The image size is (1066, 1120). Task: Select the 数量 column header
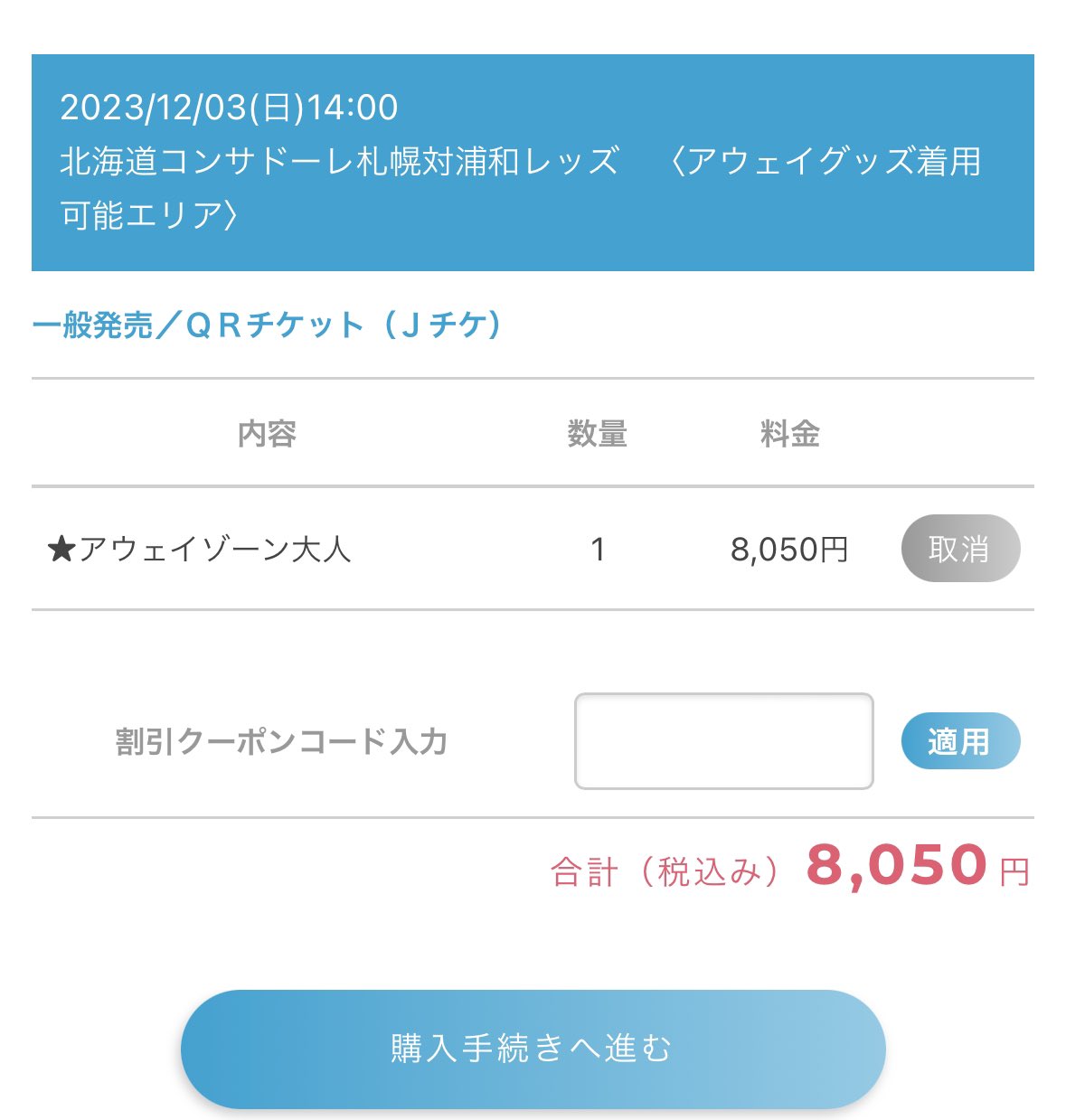(597, 434)
